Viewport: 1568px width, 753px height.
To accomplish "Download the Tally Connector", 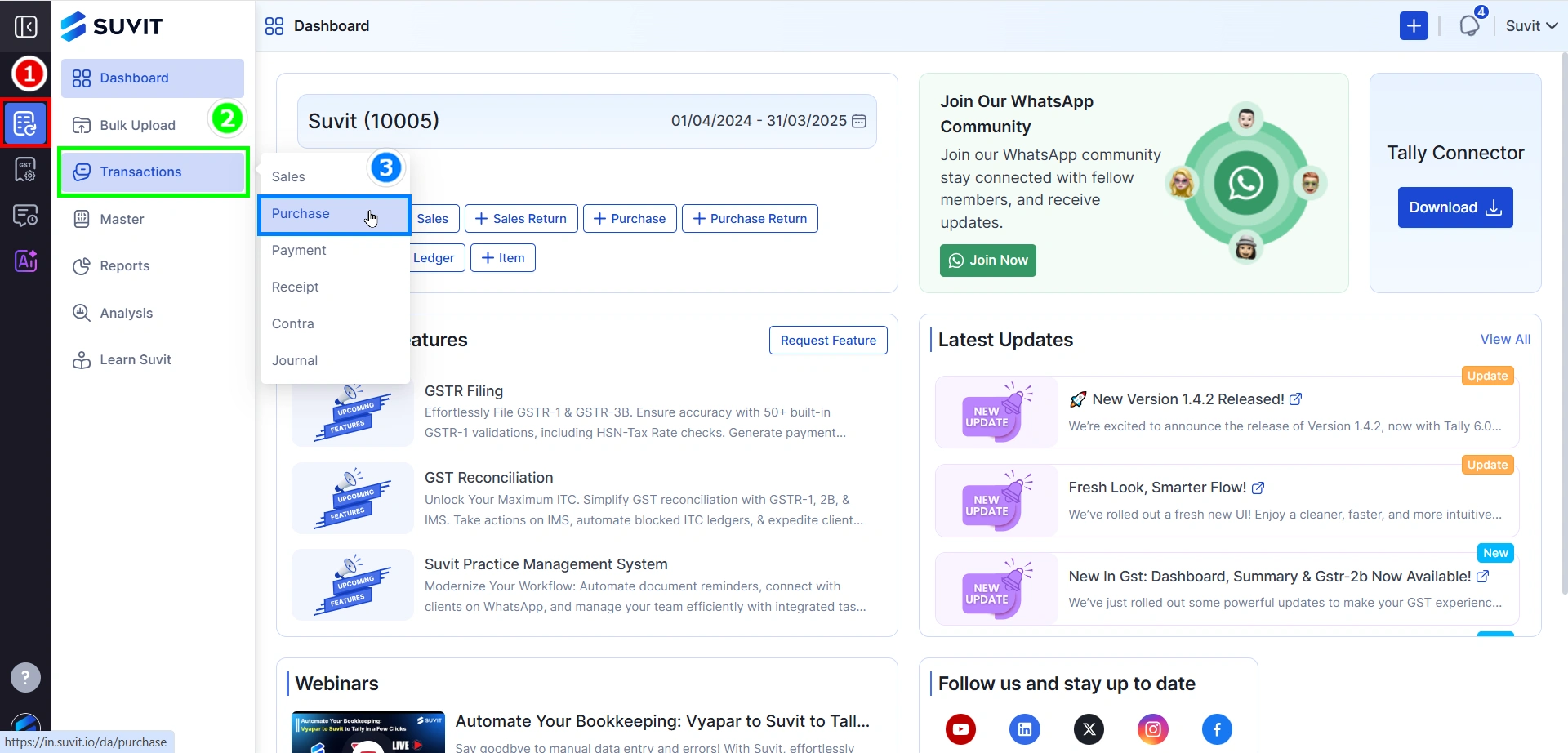I will click(1455, 207).
